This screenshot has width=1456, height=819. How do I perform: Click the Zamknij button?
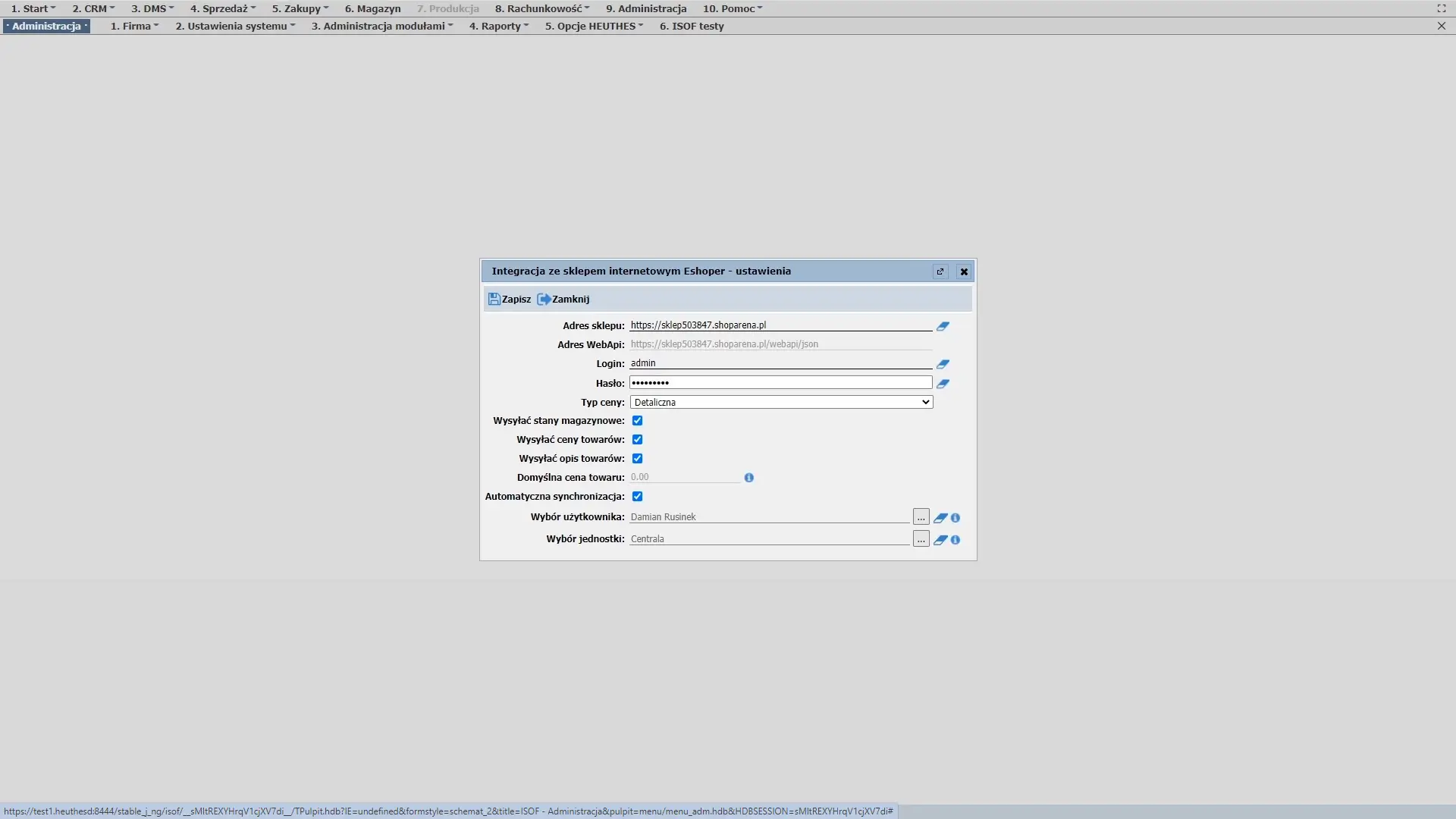coord(563,300)
